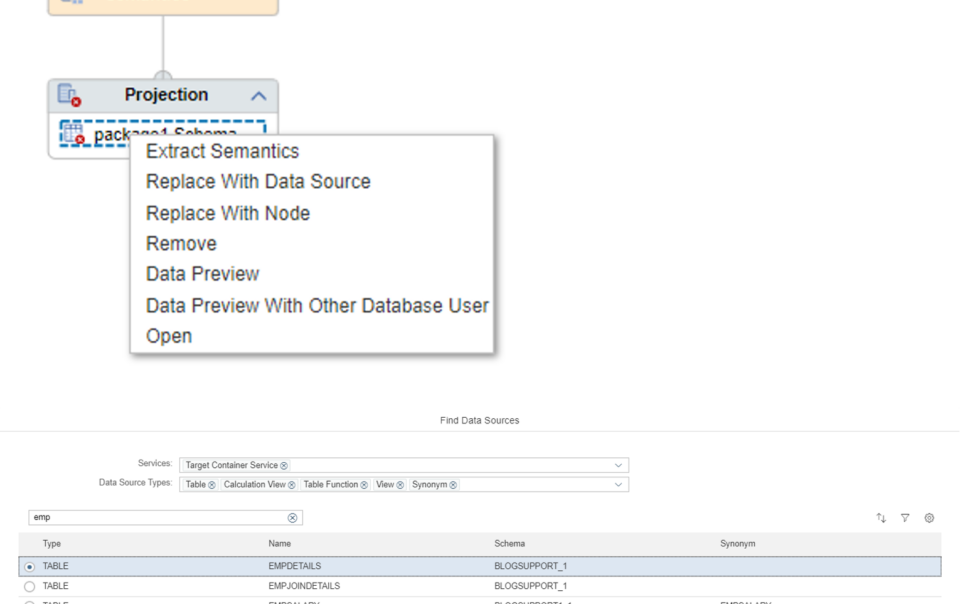Viewport: 960px width, 604px height.
Task: Expand the Data Source Types dropdown
Action: [618, 485]
